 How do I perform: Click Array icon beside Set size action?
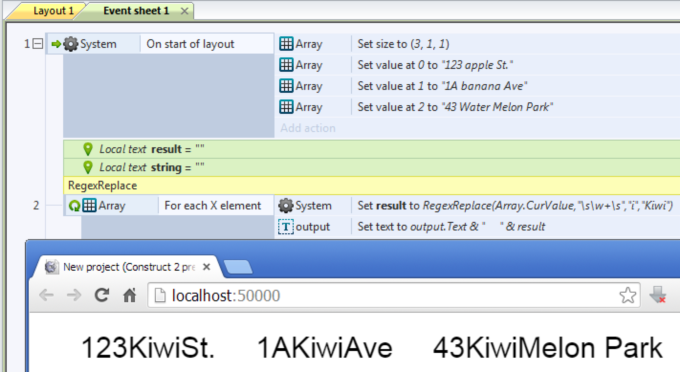click(286, 44)
